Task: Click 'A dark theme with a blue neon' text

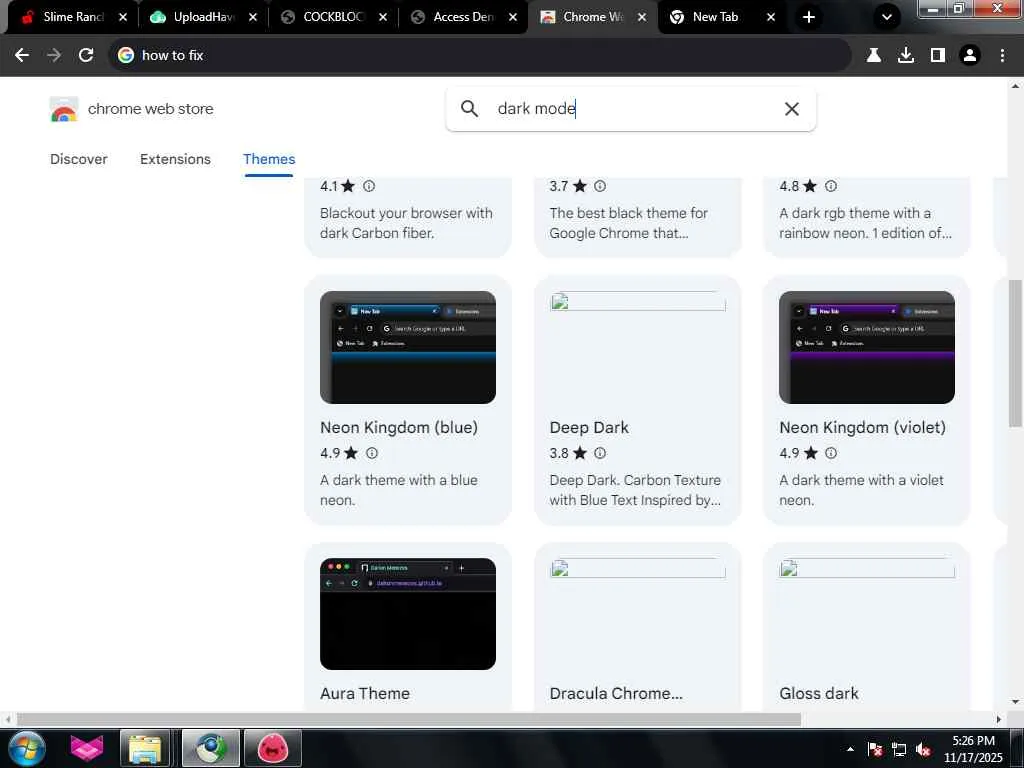Action: [x=398, y=490]
